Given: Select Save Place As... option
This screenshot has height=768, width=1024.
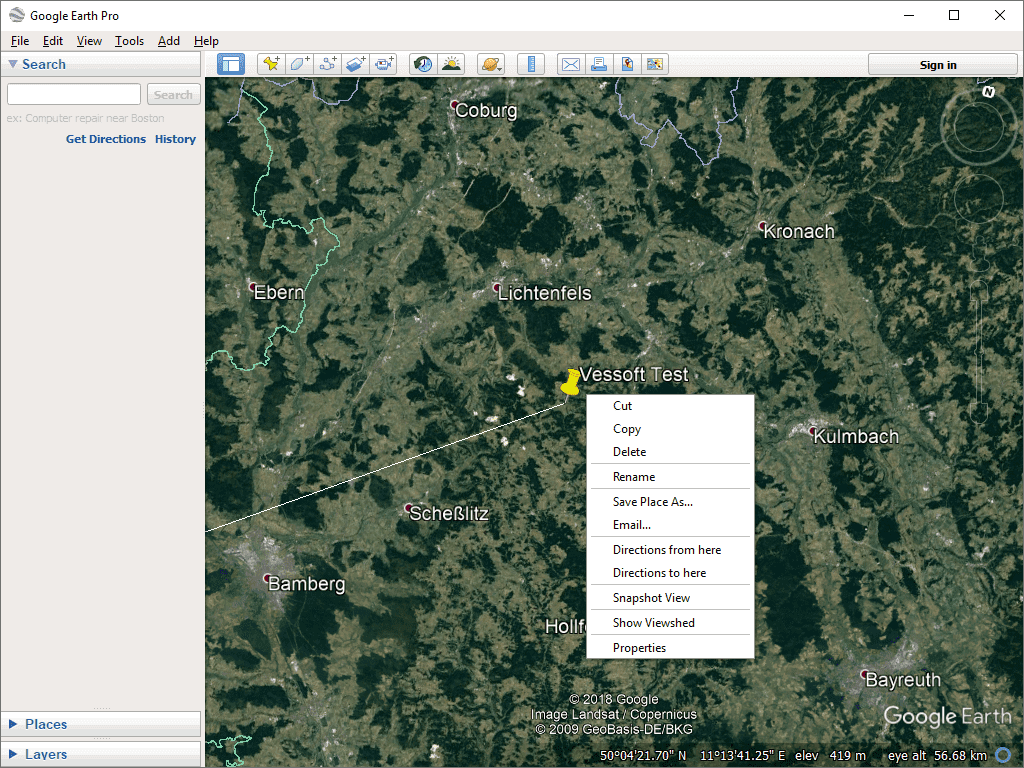Looking at the screenshot, I should [670, 502].
